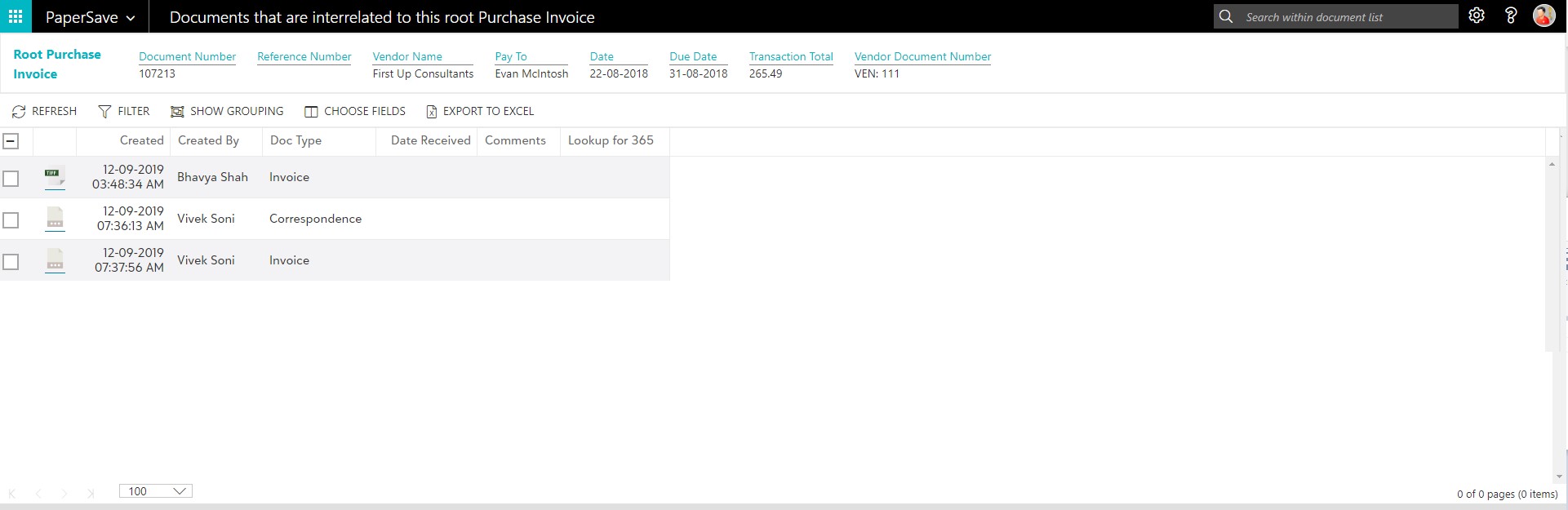Open Choose Fields column picker
Image resolution: width=1568 pixels, height=510 pixels.
(355, 111)
